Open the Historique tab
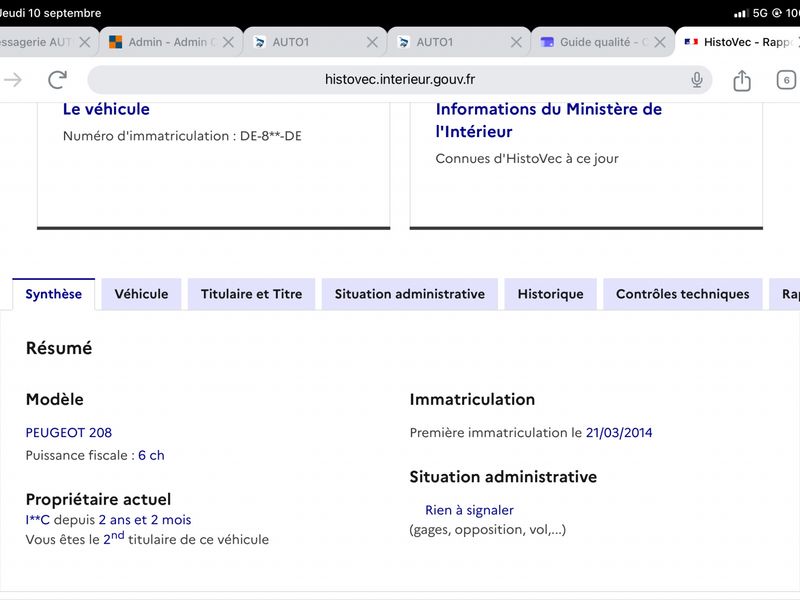Screen dimensions: 800x600 point(551,294)
